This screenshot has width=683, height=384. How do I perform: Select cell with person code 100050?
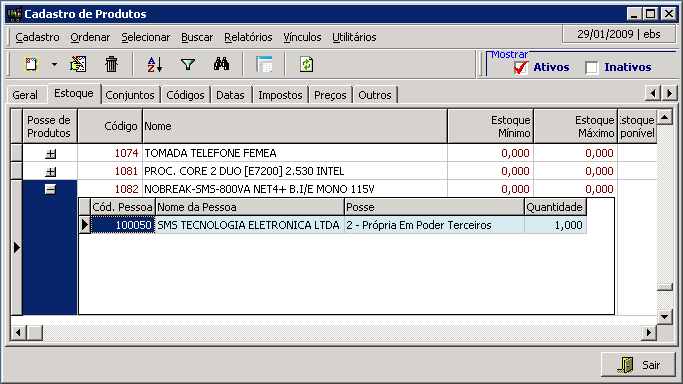(122, 225)
